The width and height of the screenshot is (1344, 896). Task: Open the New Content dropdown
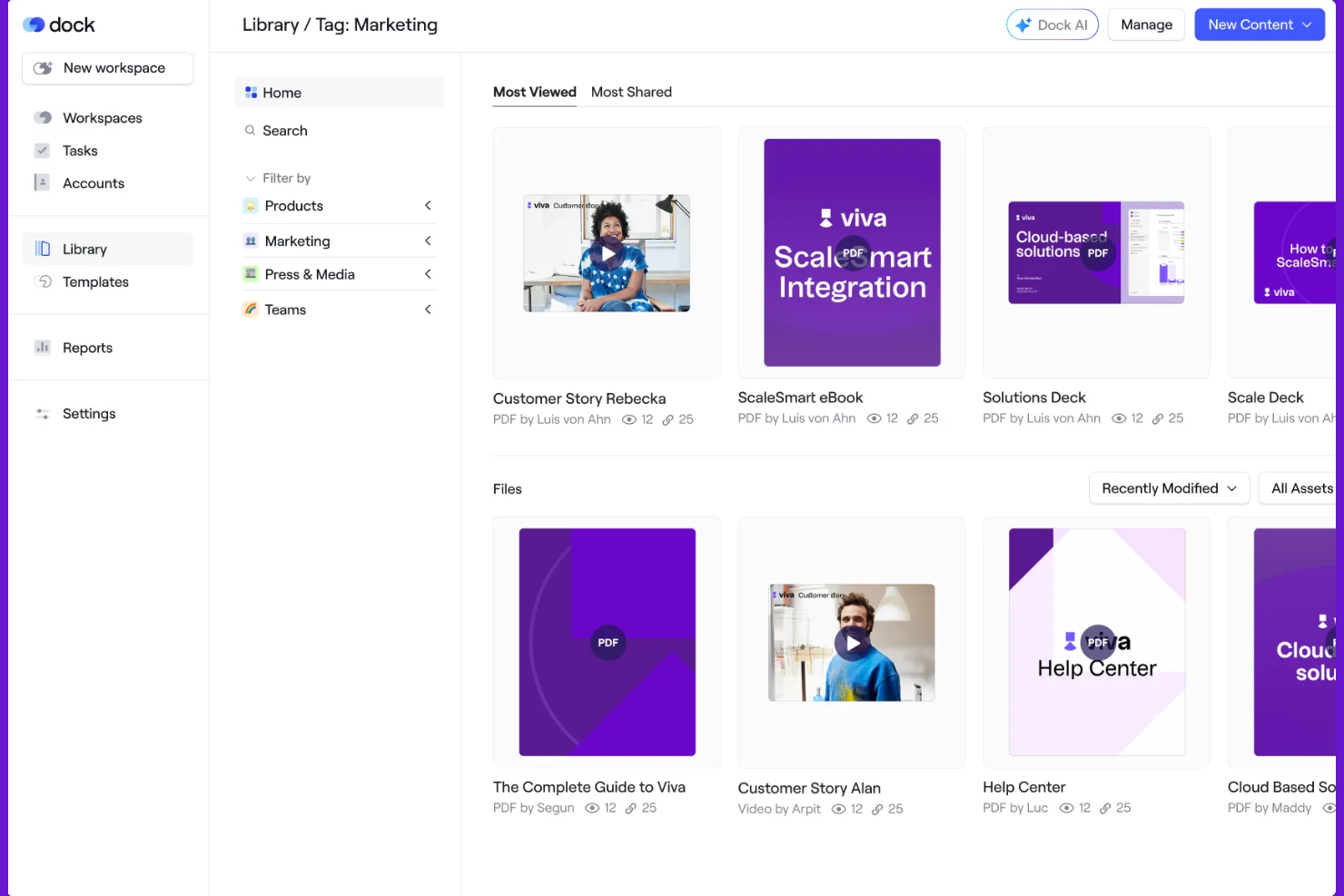tap(1260, 25)
